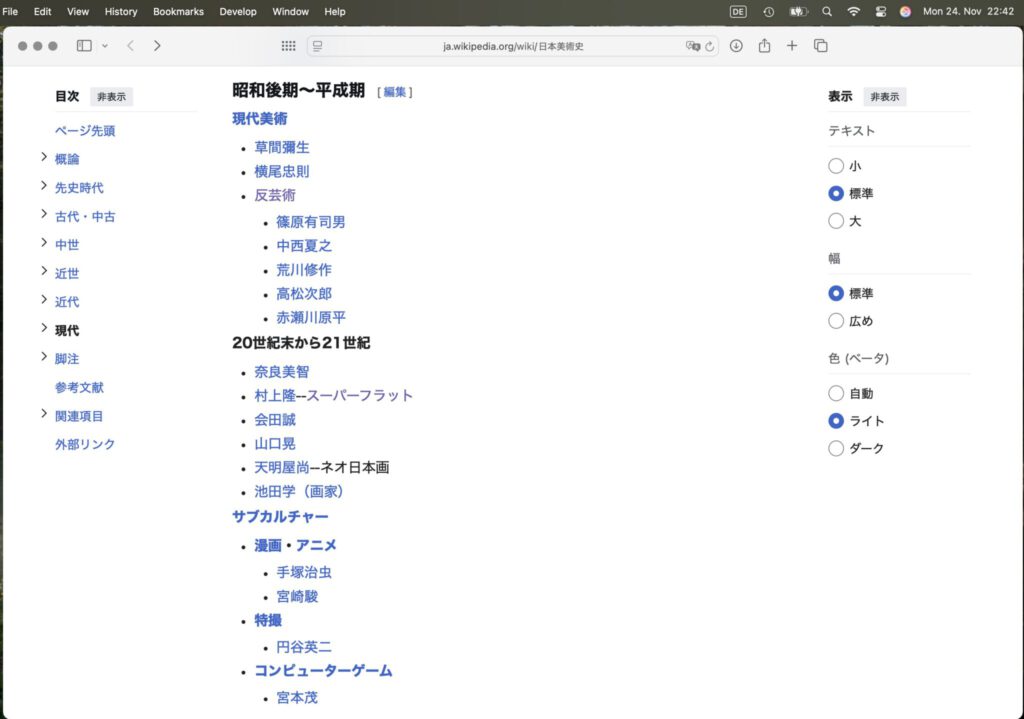Toggle the Safari sidebar
1024x719 pixels.
coord(82,45)
